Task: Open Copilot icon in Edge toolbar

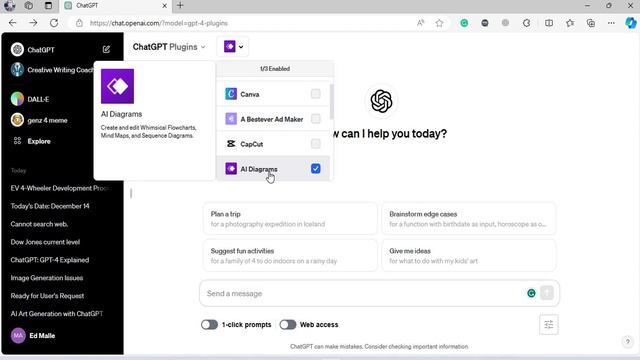Action: coord(631,23)
